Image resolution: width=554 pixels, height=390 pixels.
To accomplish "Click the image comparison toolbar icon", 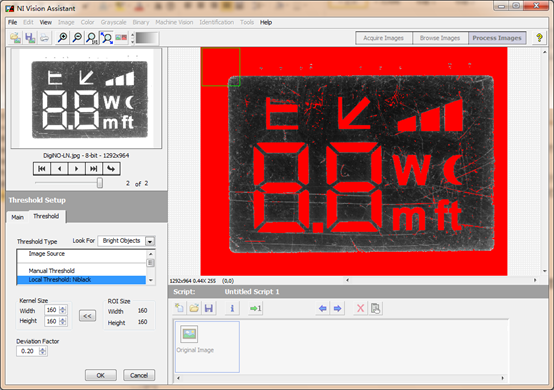I will (121, 38).
